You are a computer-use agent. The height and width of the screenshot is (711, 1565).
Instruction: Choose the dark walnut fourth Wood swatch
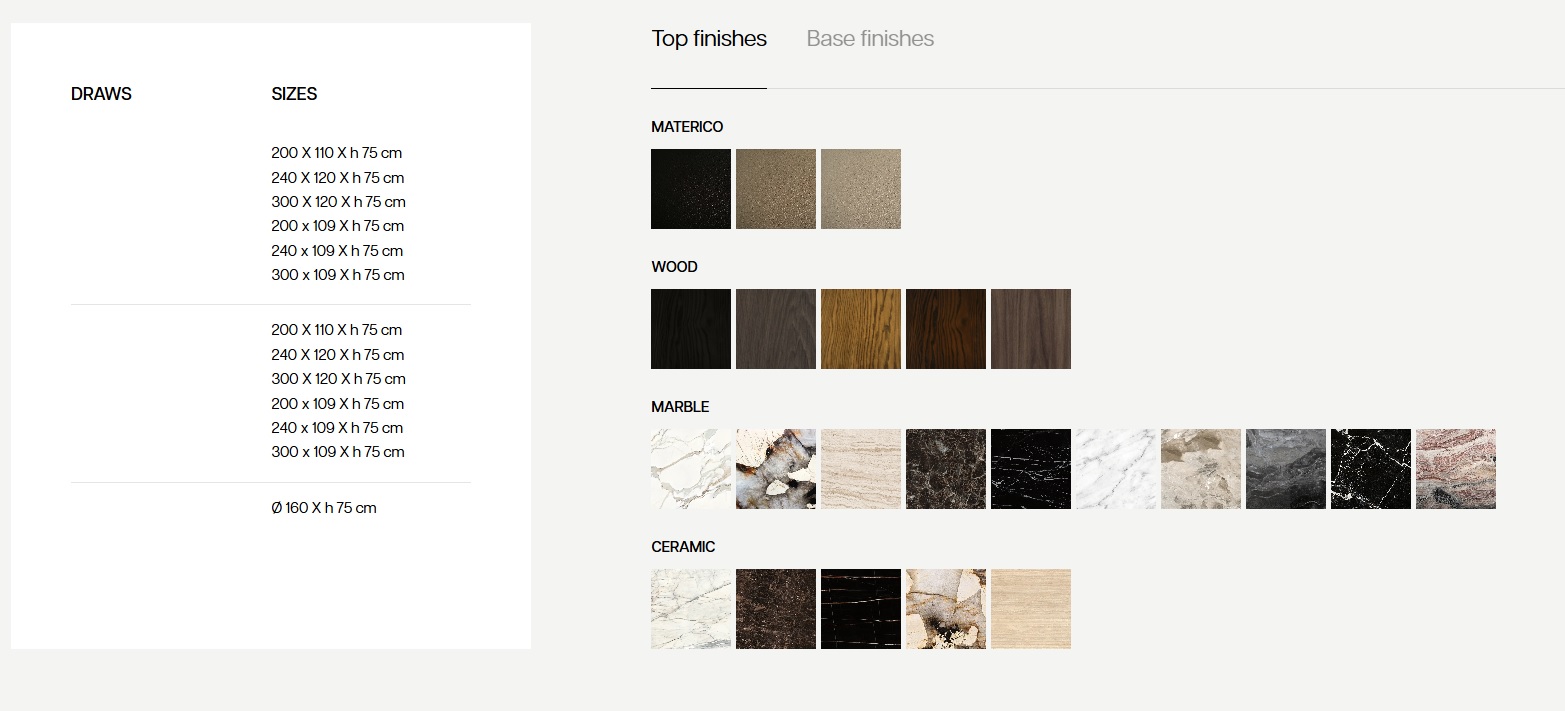pyautogui.click(x=946, y=329)
